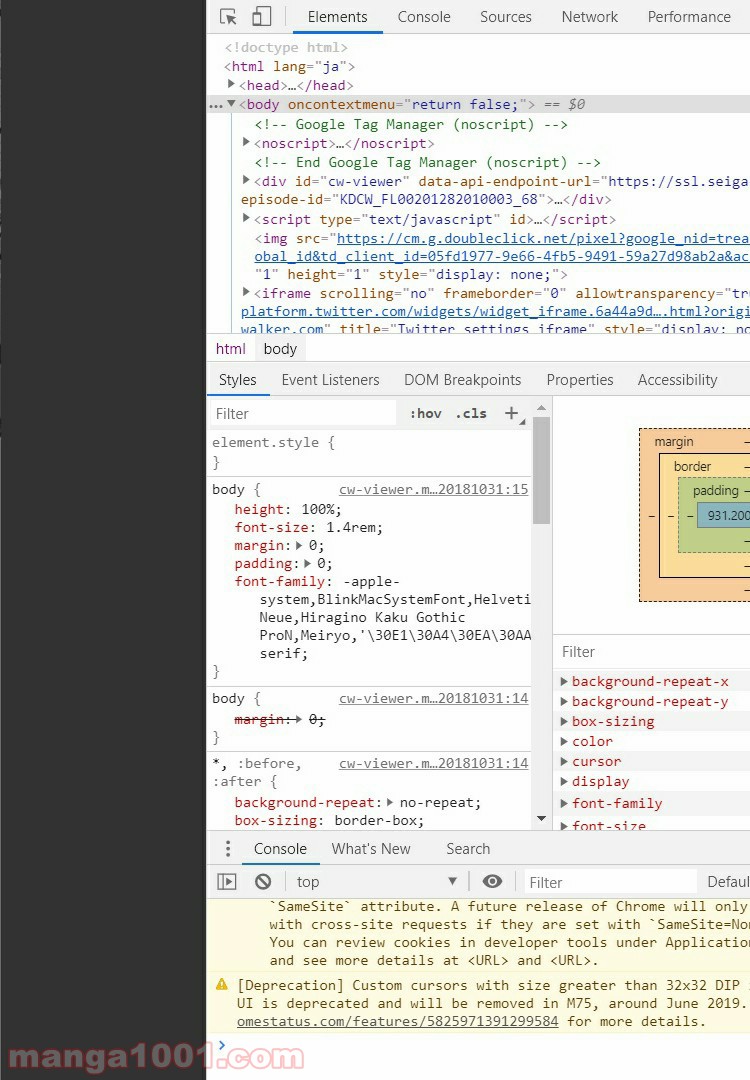
Task: Expand computed color property
Action: (x=564, y=741)
